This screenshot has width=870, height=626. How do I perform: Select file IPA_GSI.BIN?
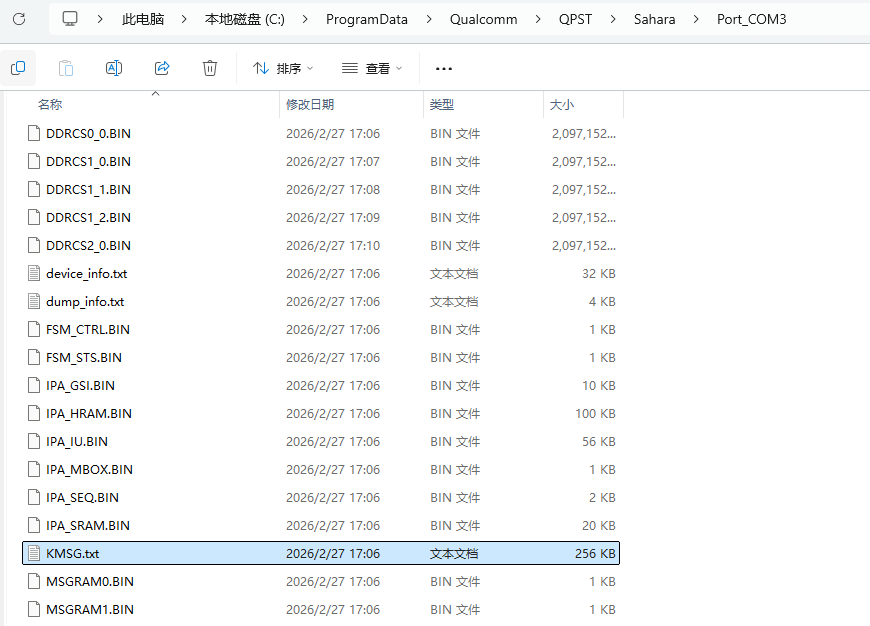point(321,386)
